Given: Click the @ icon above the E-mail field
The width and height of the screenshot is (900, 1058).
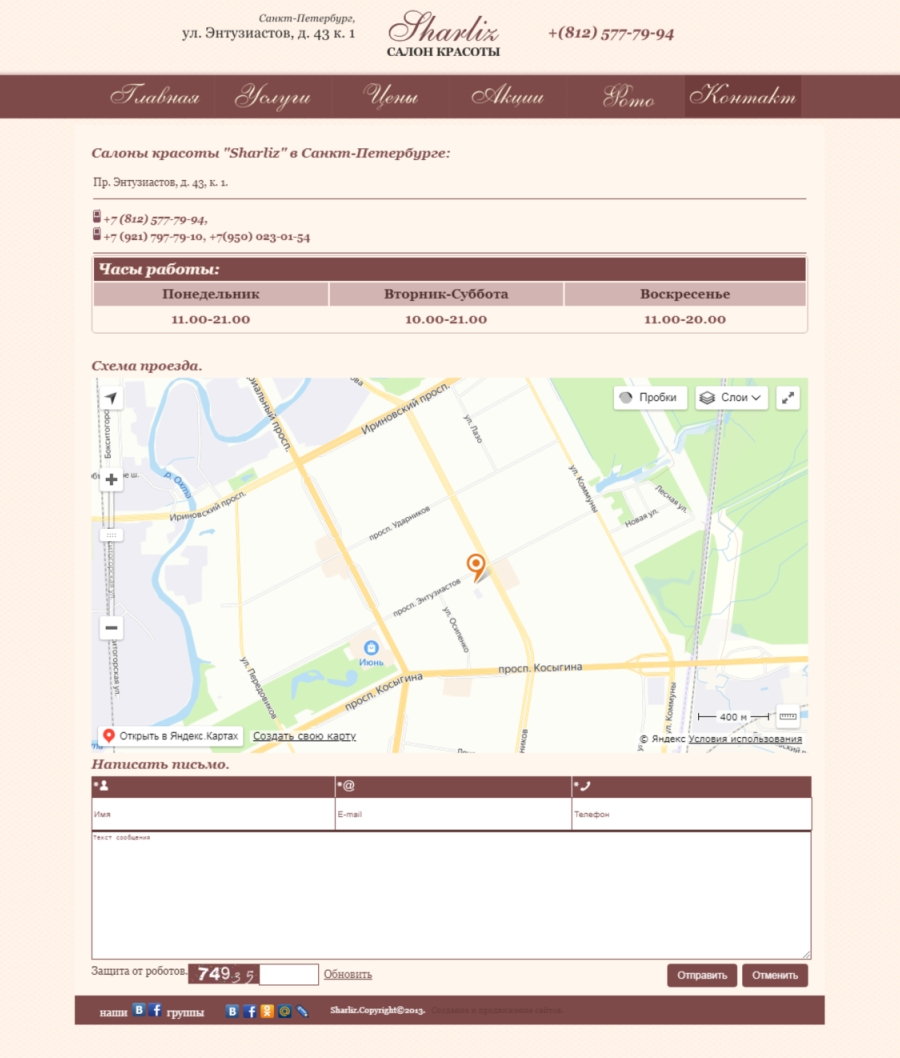Looking at the screenshot, I should (x=347, y=786).
